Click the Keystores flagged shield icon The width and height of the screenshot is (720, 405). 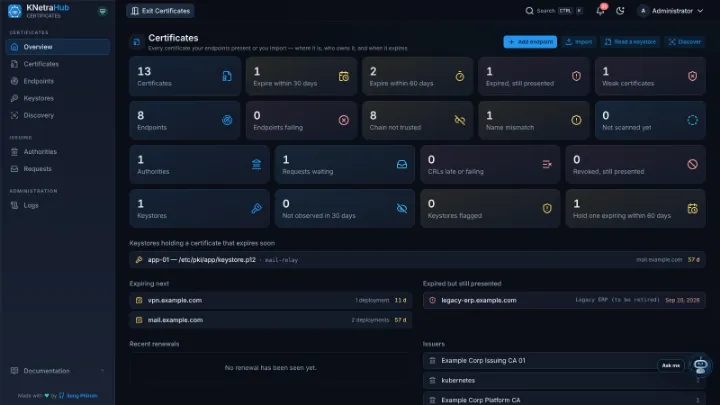[547, 208]
